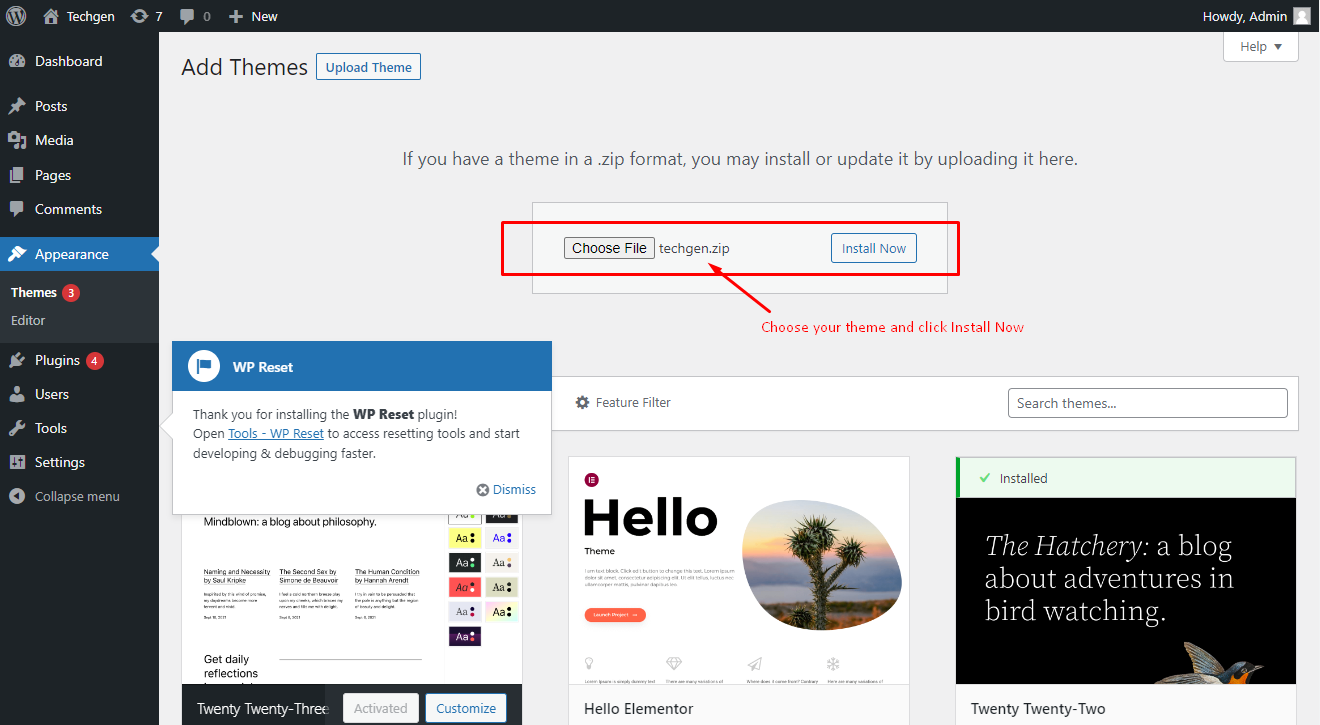Screen dimensions: 1320x725
Task: Go to Dashboard in sidebar
Action: click(x=79, y=61)
